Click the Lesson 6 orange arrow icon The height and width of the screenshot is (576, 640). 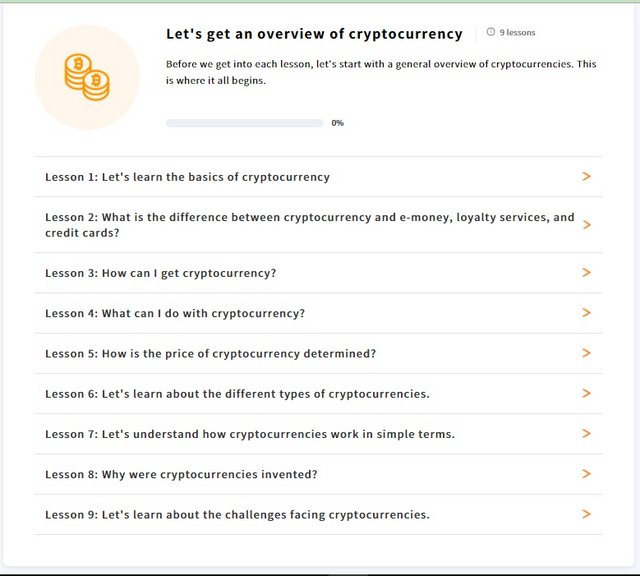click(x=586, y=393)
